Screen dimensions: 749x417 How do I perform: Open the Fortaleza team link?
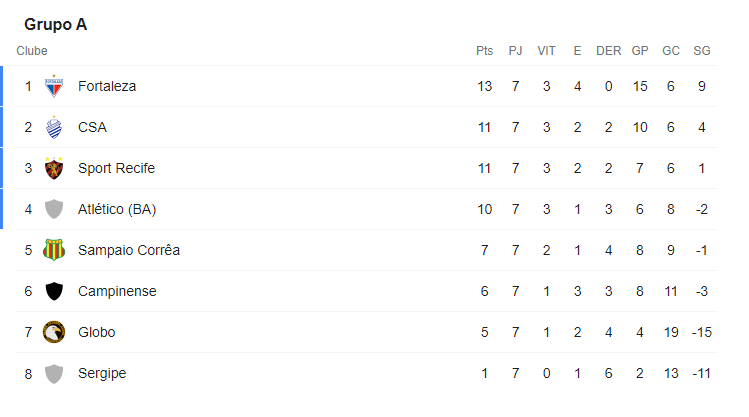pos(107,86)
